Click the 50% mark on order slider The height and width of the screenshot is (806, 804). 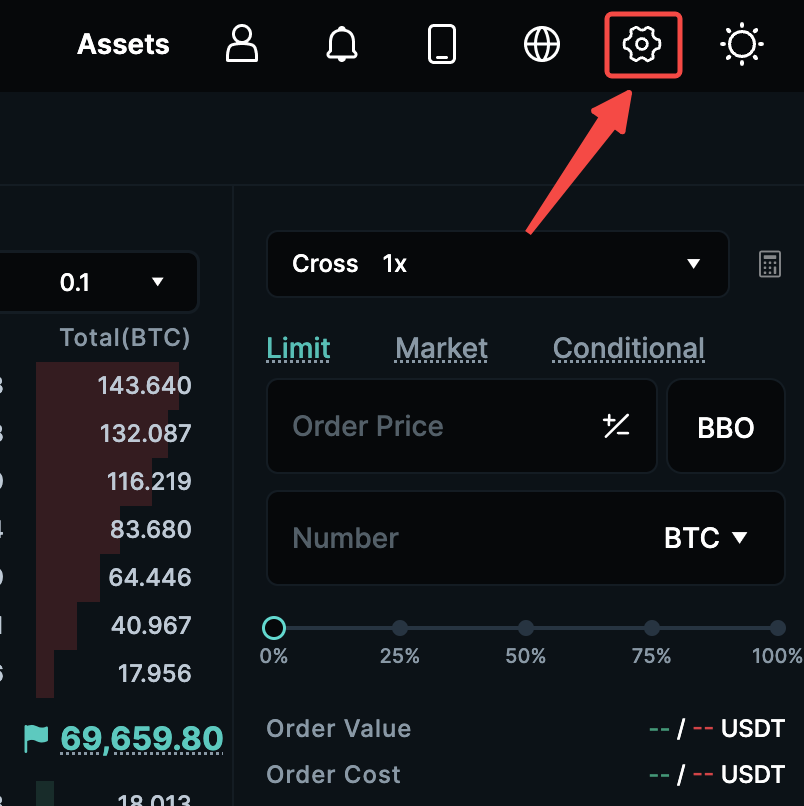tap(525, 628)
